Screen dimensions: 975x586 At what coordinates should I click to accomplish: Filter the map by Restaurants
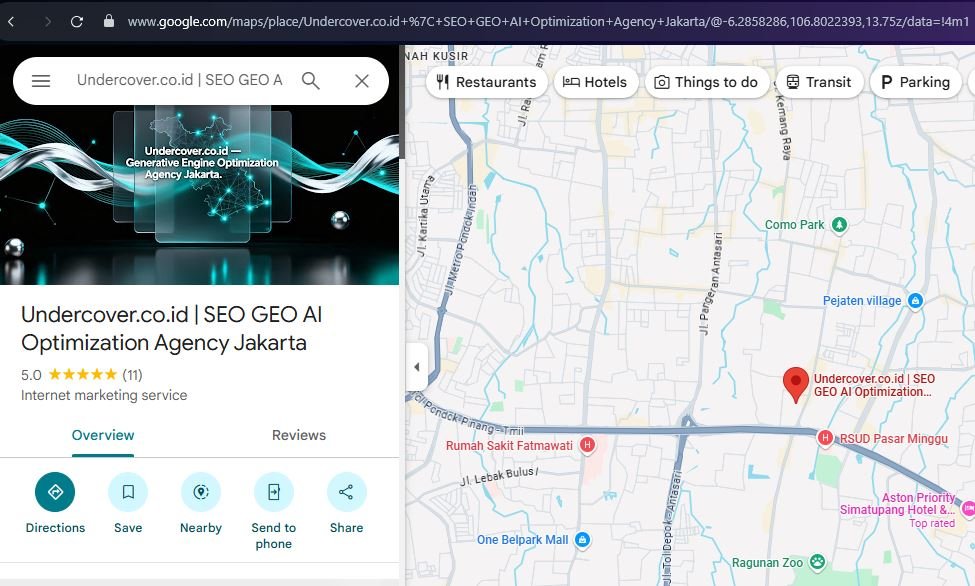pos(486,82)
